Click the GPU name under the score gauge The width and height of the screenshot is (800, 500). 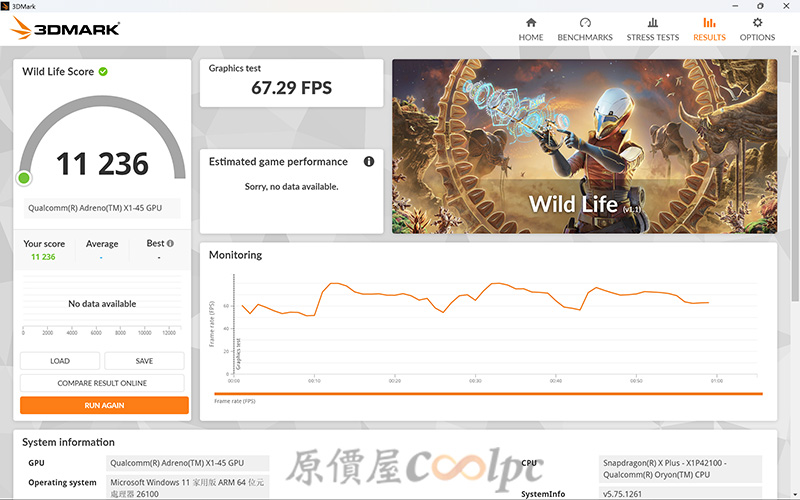(102, 208)
